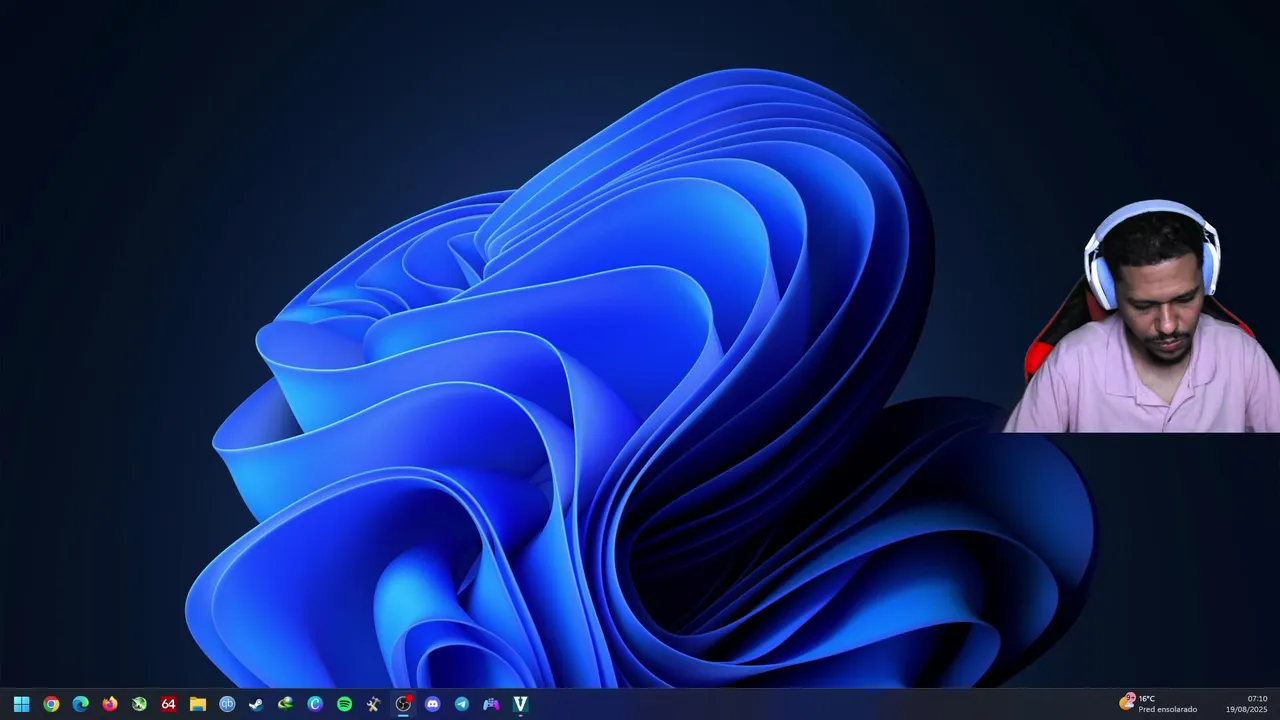The width and height of the screenshot is (1280, 720).
Task: Open the hammer and wrench tools app
Action: coord(373,704)
